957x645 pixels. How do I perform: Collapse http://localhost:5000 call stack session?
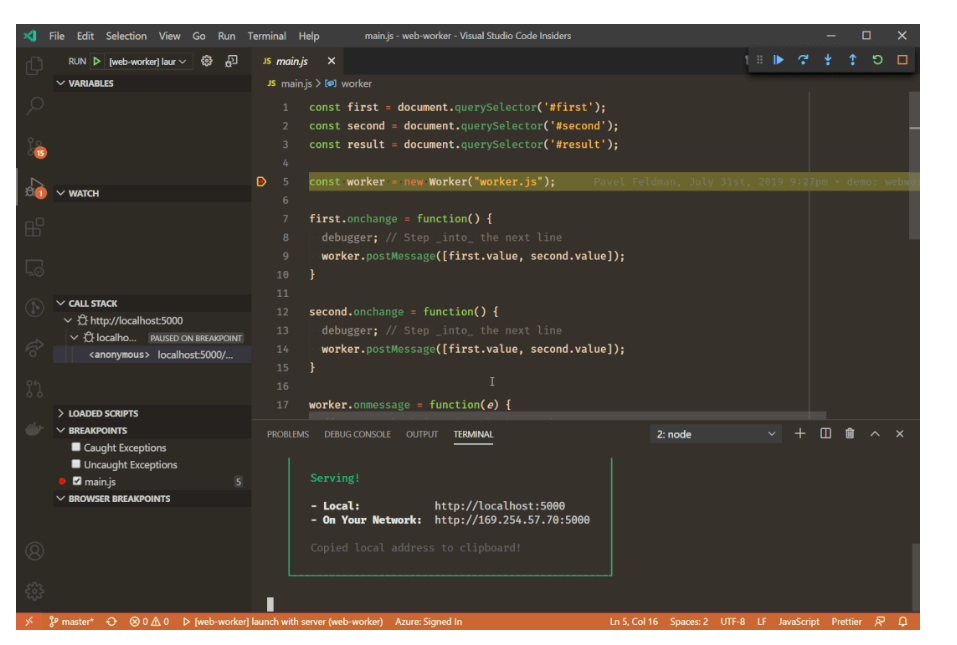click(x=68, y=320)
